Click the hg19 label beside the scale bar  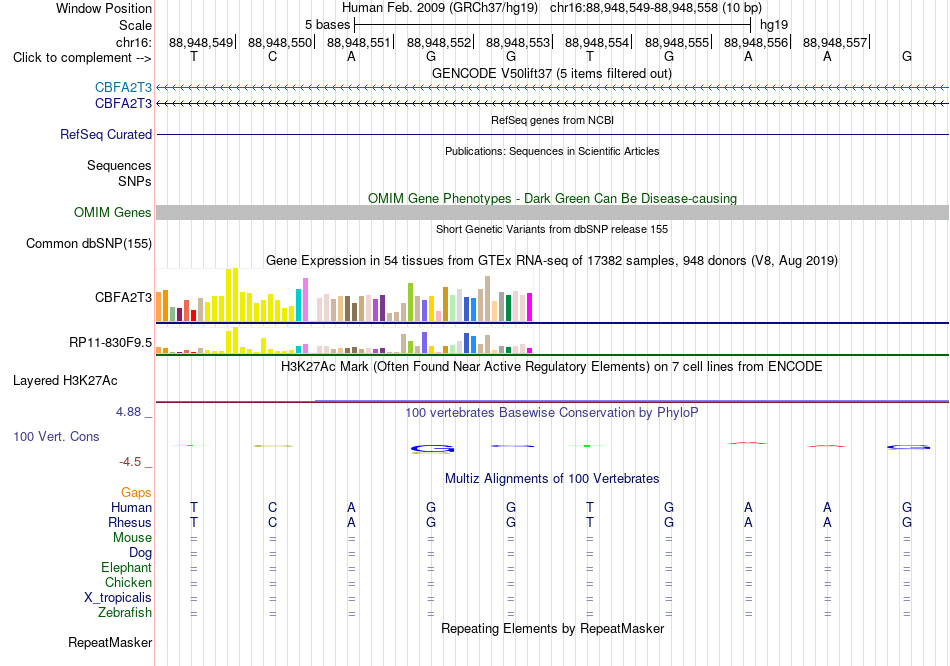tap(774, 25)
